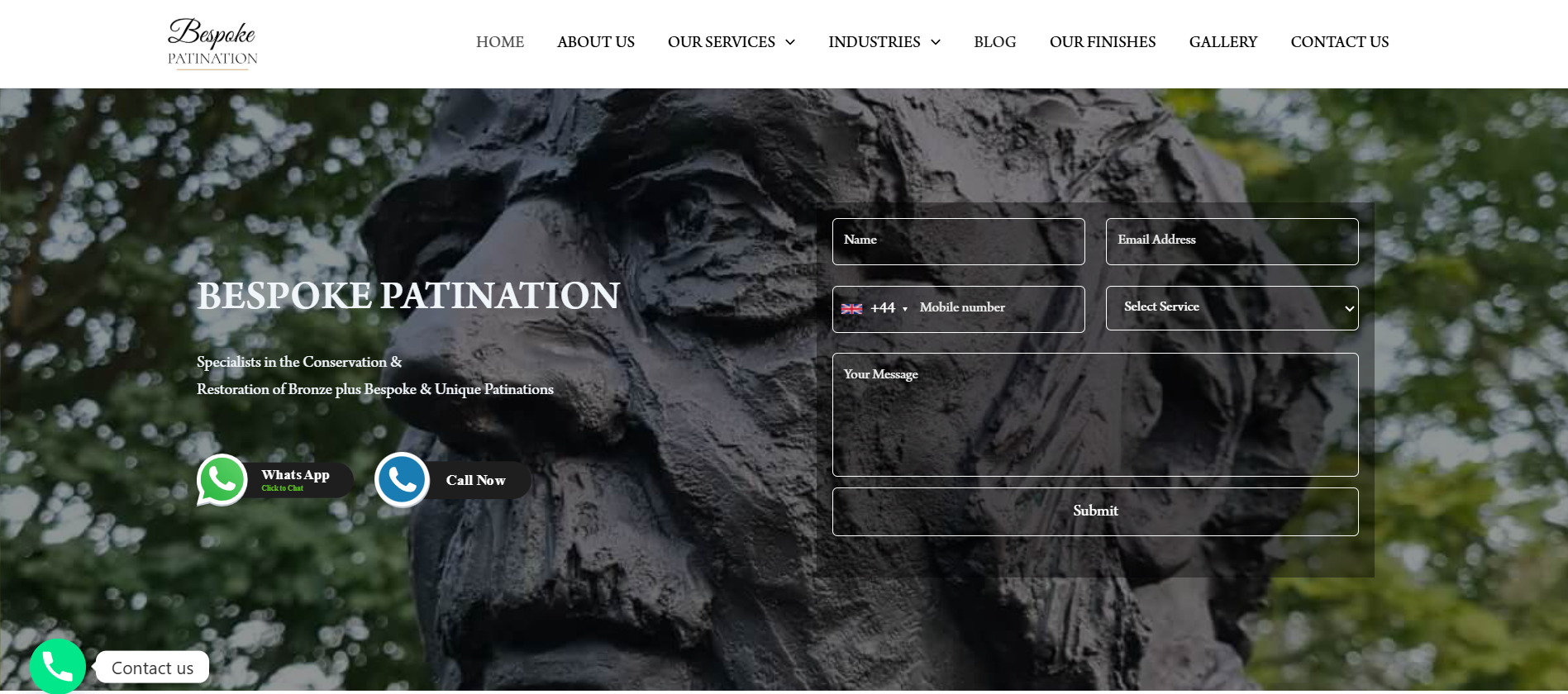This screenshot has height=694, width=1568.
Task: Navigate to the Blog page
Action: (995, 42)
